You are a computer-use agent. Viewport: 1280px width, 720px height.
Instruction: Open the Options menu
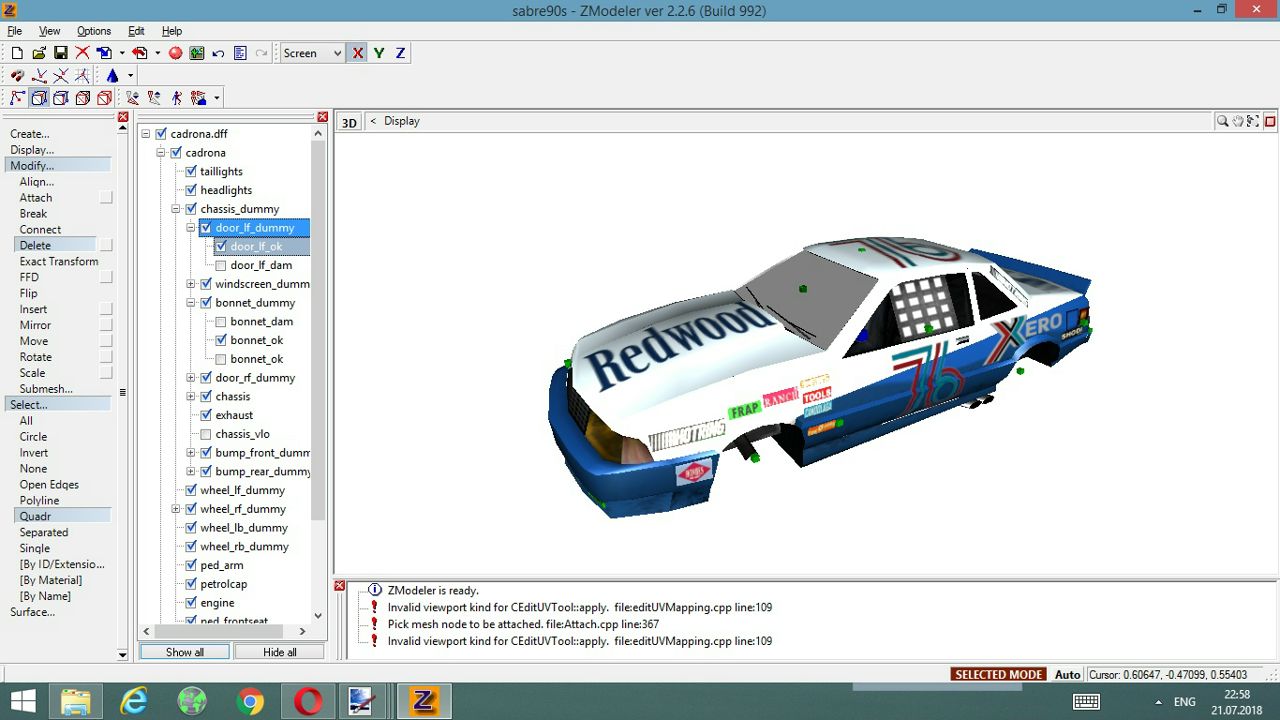coord(94,31)
